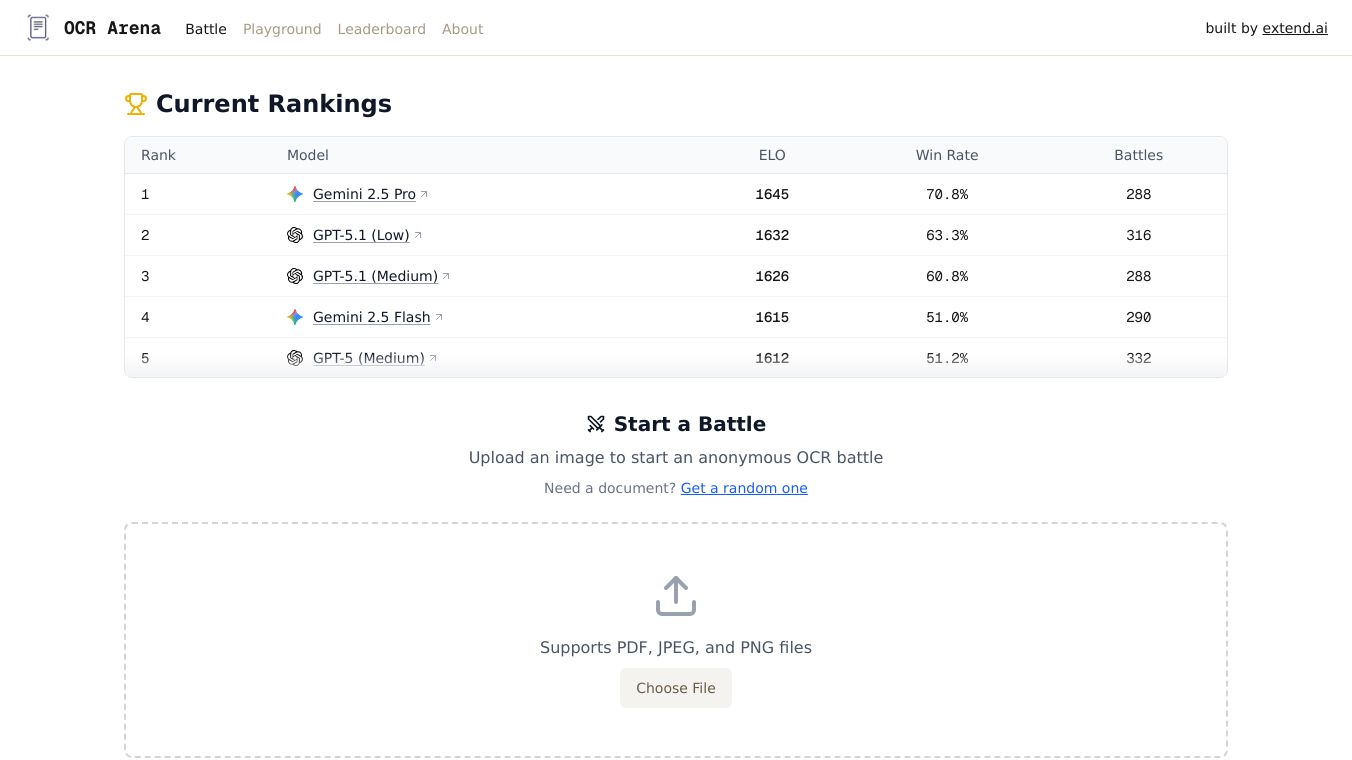Click the win rate 51.0%
This screenshot has height=760, width=1352.
[947, 317]
